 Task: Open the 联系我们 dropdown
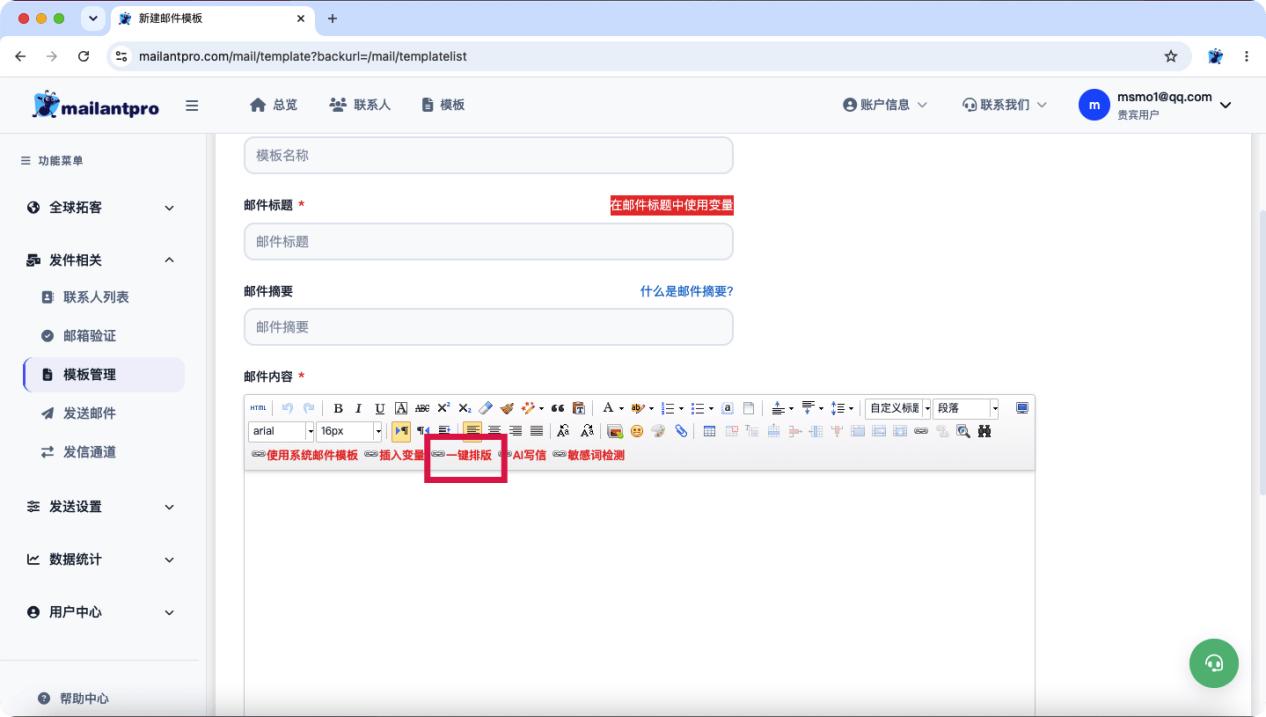pyautogui.click(x=1004, y=105)
